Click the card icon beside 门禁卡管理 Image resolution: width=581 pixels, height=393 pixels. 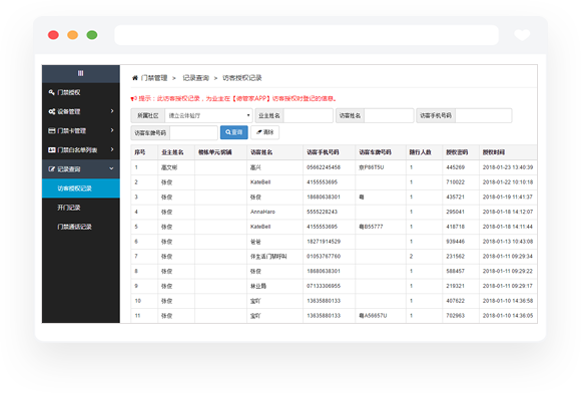coord(52,131)
